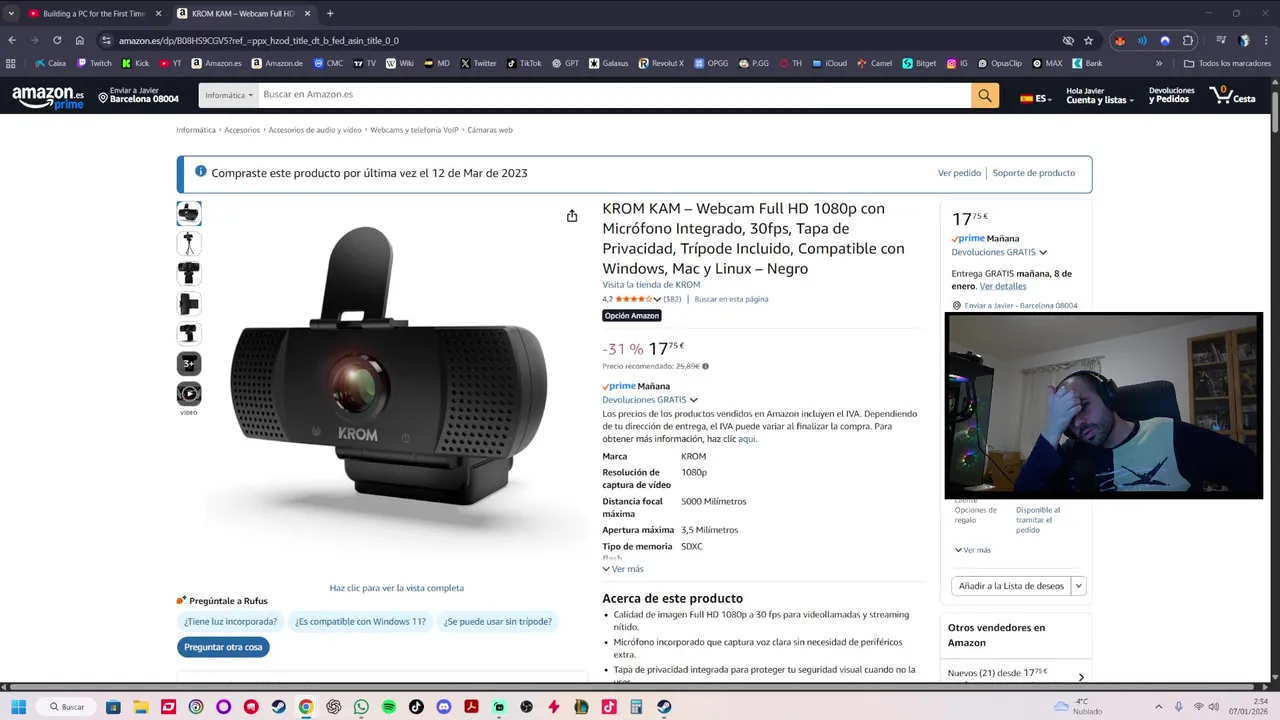Click Ver pedido link
This screenshot has height=720, width=1280.
pos(959,173)
